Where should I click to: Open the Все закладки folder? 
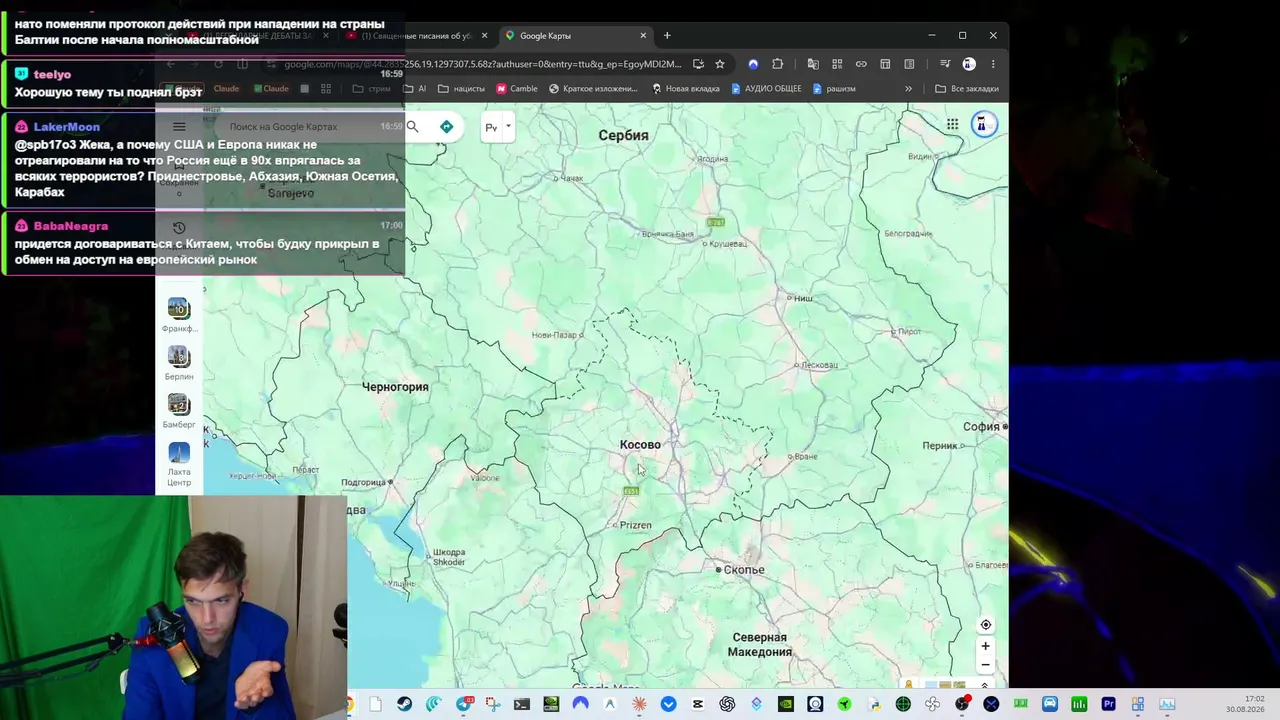pyautogui.click(x=967, y=89)
